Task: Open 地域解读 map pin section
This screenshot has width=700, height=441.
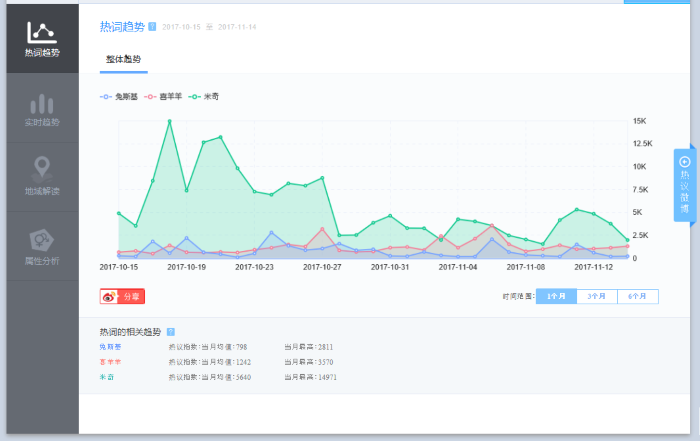Action: [x=41, y=177]
